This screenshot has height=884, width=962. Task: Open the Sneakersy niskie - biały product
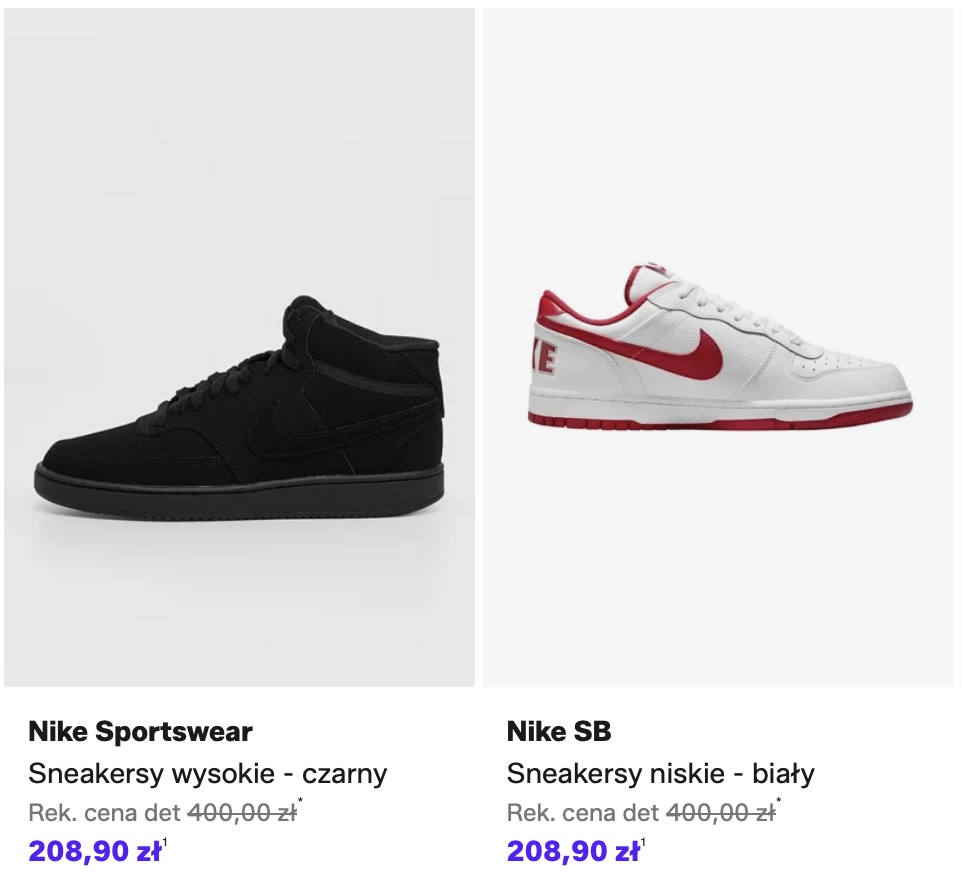point(660,773)
